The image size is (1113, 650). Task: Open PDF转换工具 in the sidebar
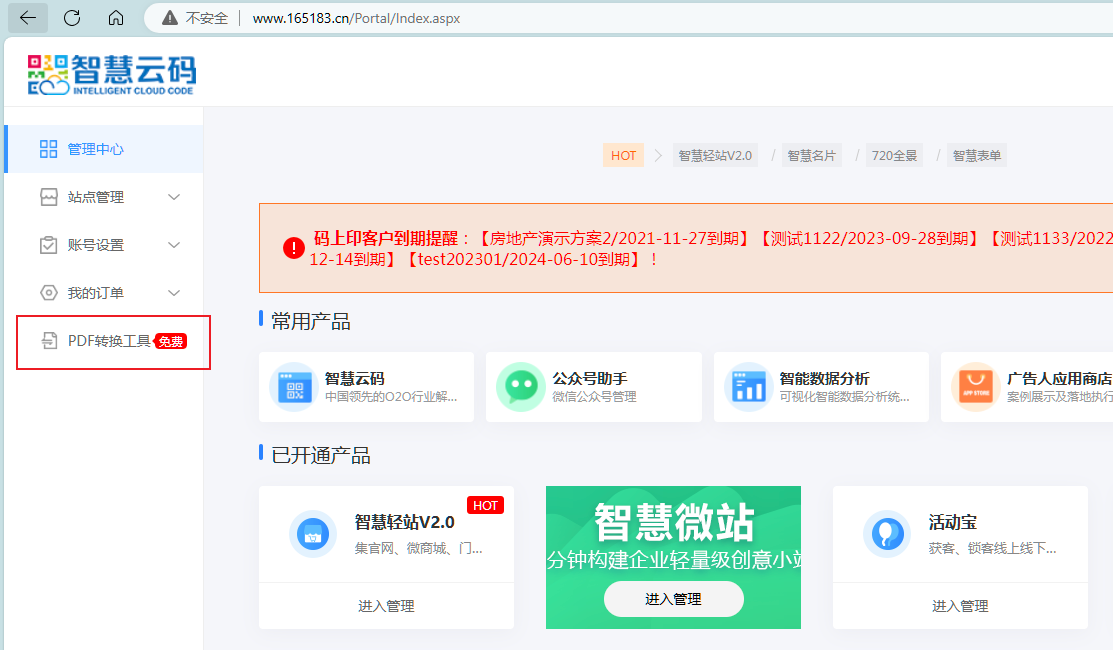click(109, 341)
